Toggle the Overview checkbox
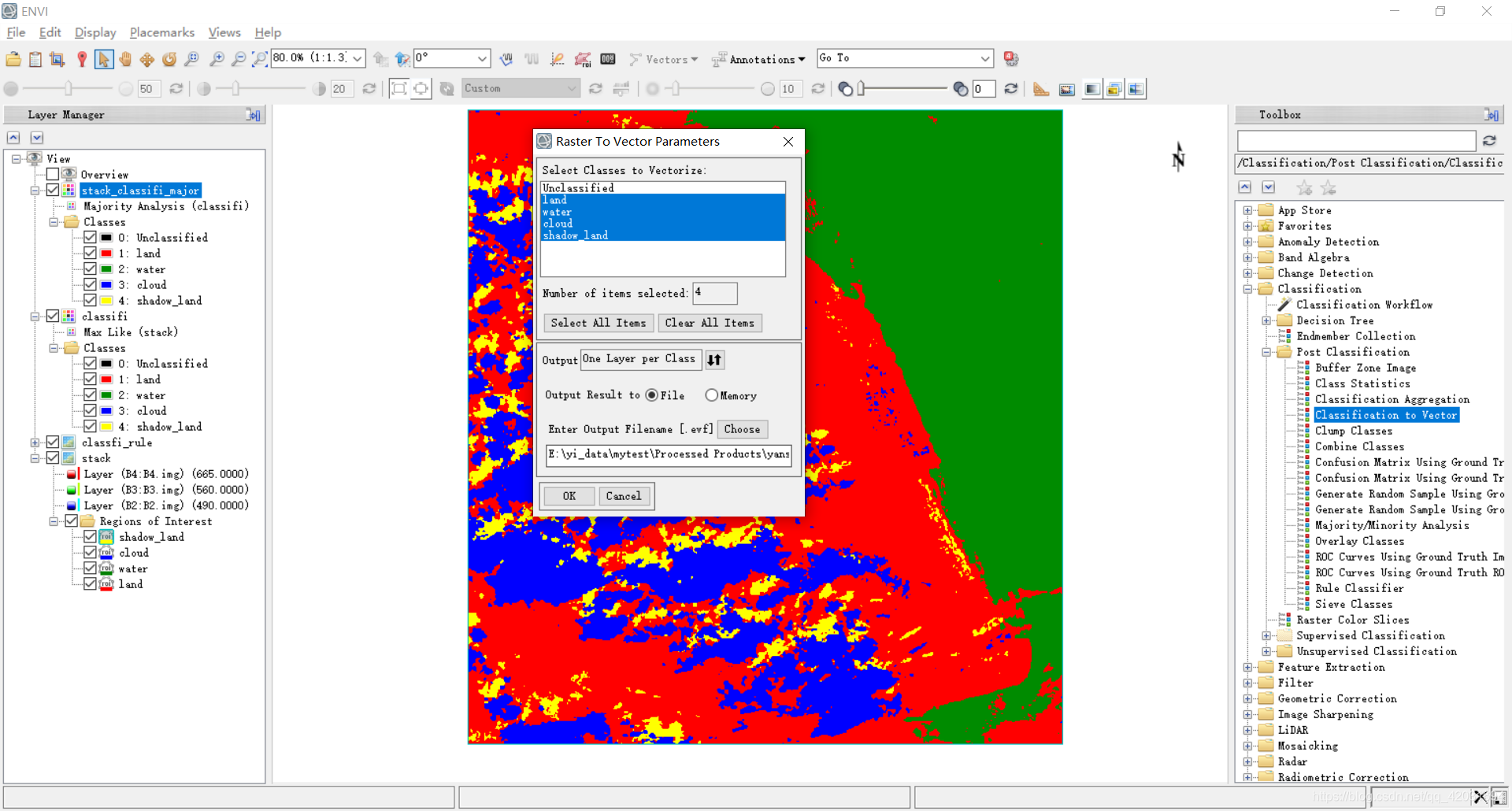1512x811 pixels. 53,174
